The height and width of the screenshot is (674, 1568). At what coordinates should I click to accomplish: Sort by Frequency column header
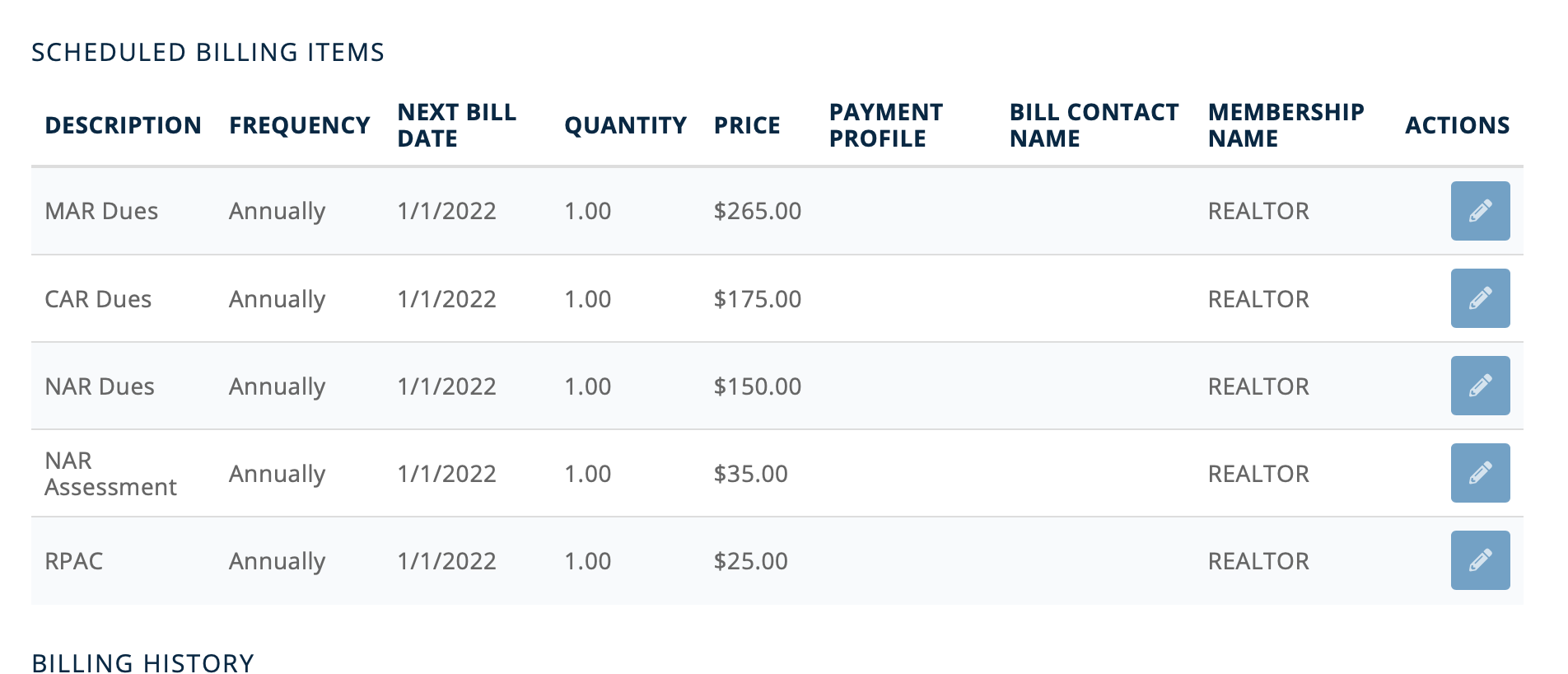[x=300, y=125]
